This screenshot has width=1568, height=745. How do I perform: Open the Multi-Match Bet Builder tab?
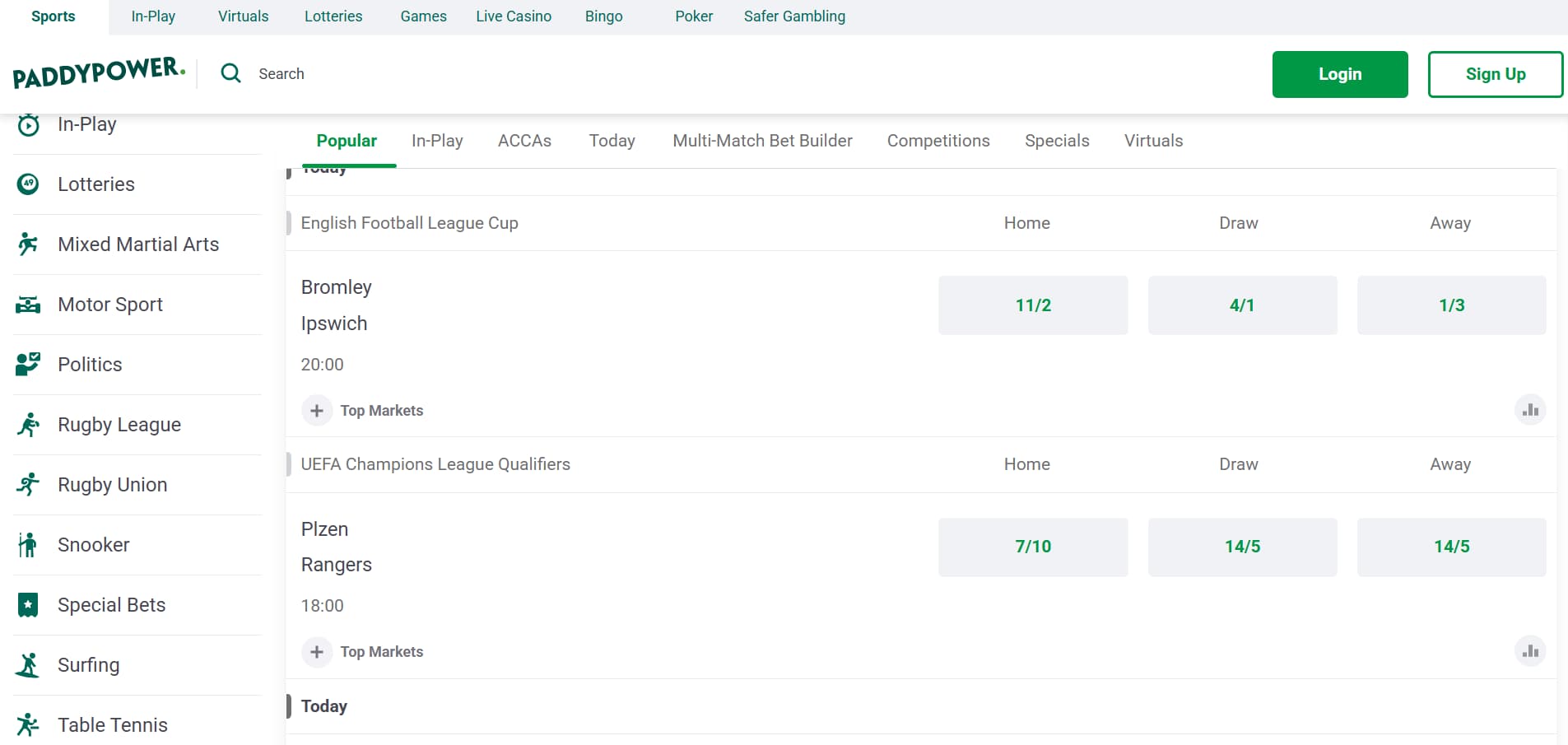pos(762,141)
